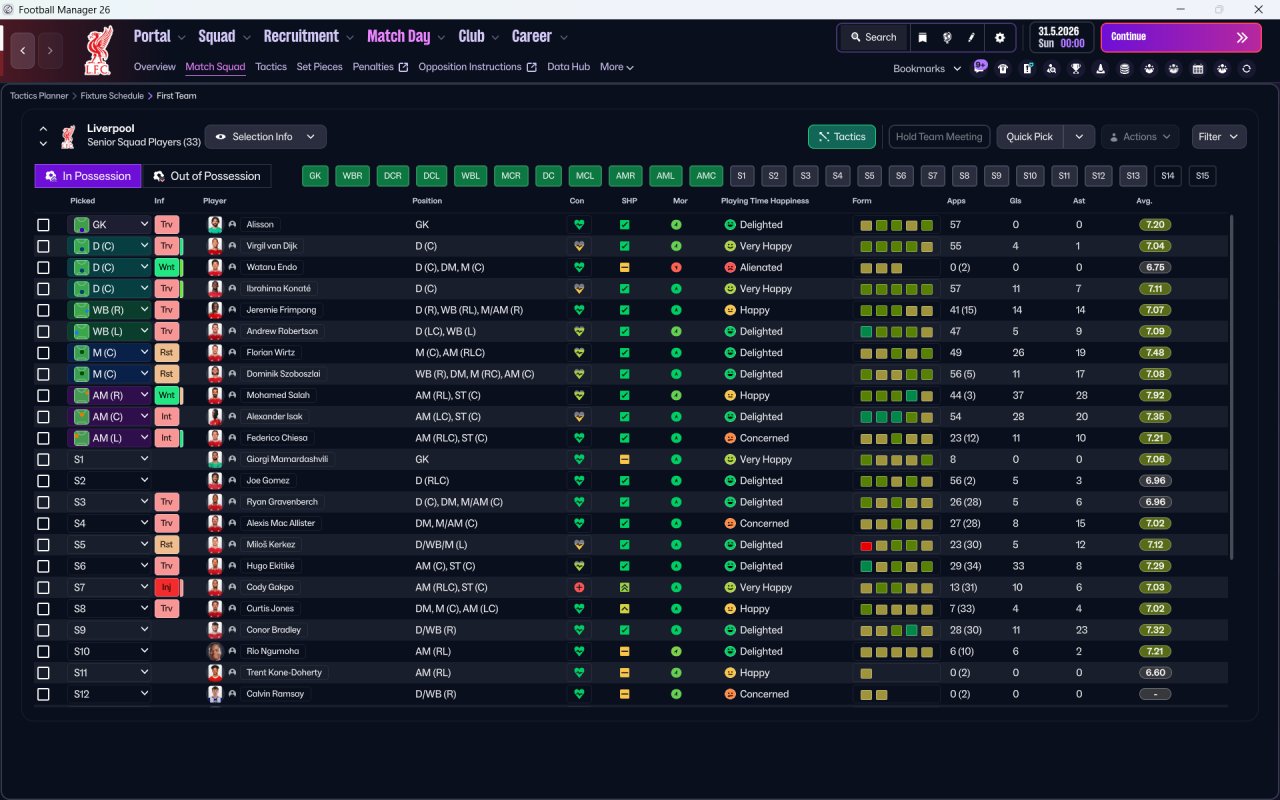Expand the Selection Info dropdown

tap(265, 137)
